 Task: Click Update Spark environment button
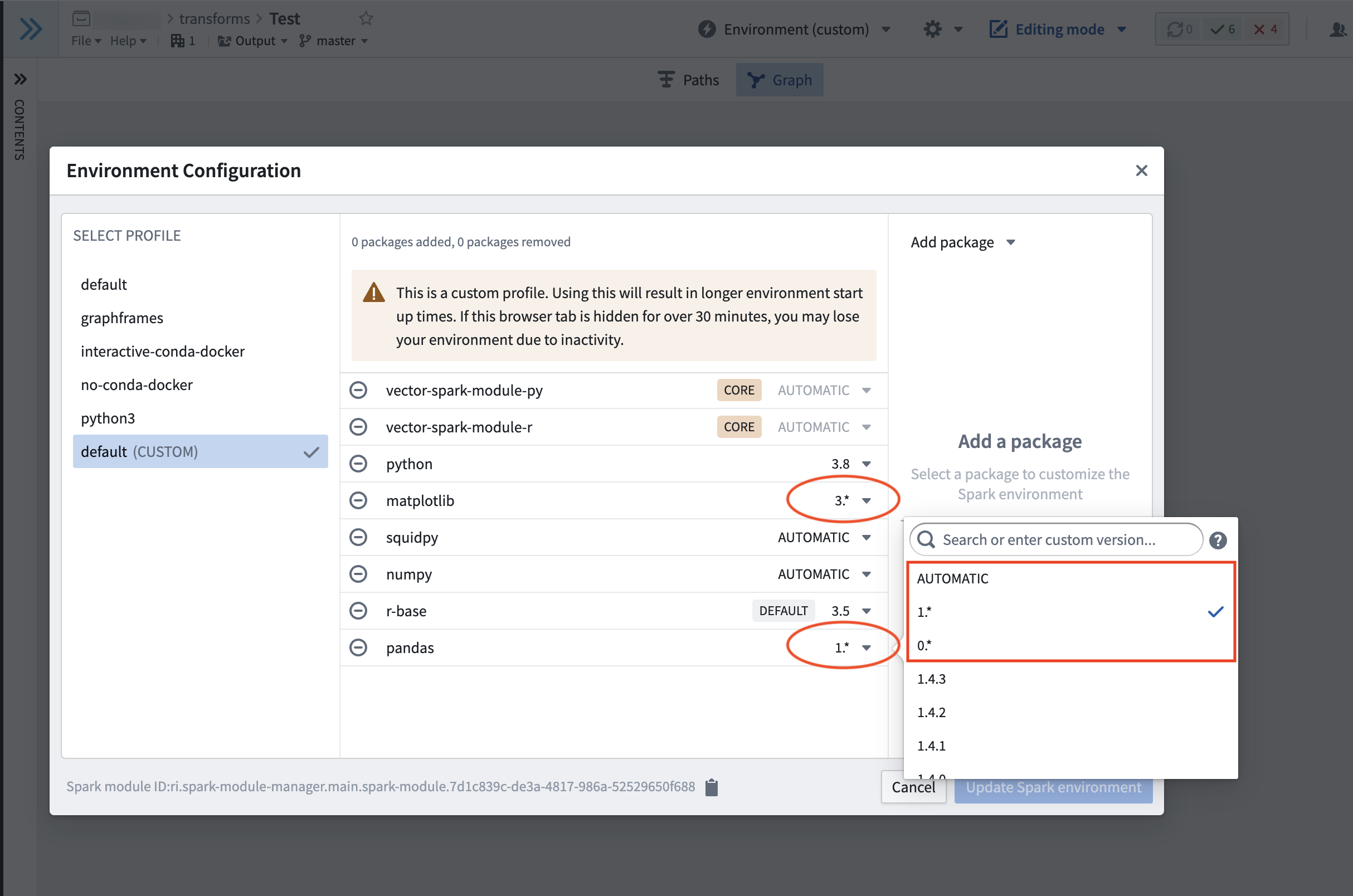tap(1053, 787)
